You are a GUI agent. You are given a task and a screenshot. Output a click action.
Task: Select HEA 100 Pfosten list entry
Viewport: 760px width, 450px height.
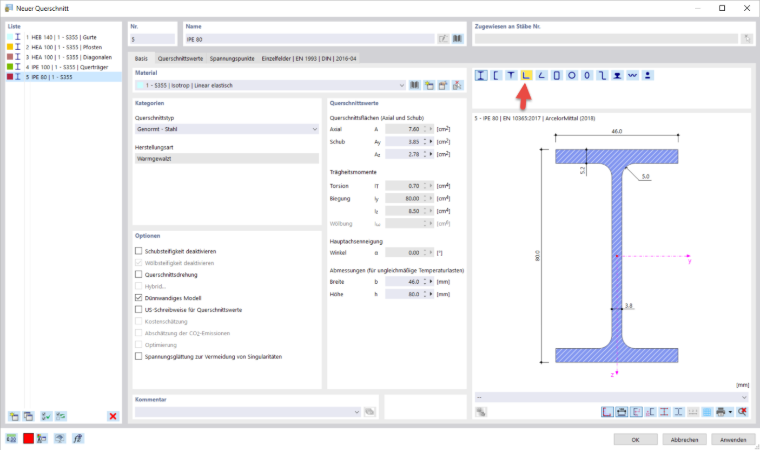pyautogui.click(x=63, y=48)
